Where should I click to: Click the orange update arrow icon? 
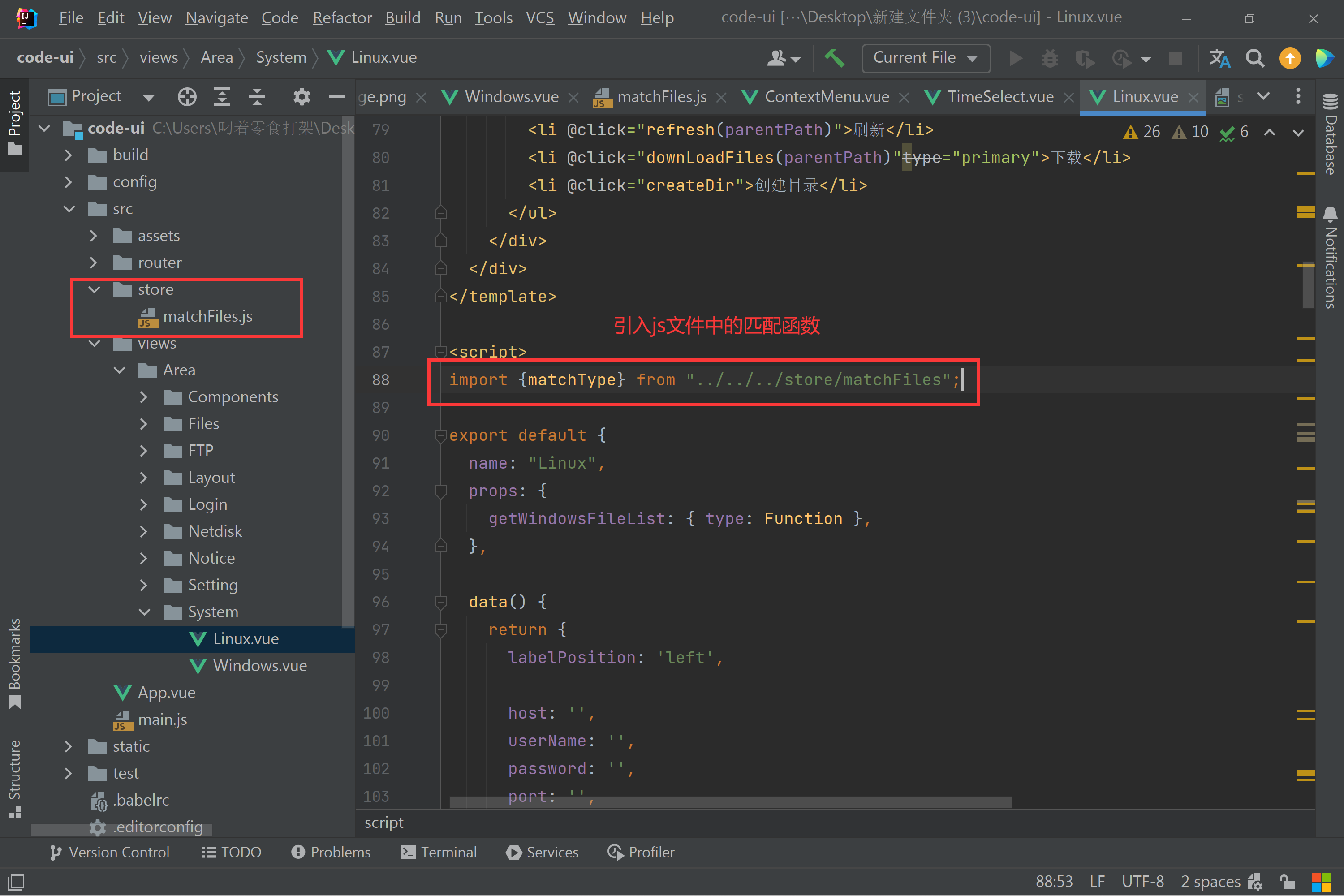(x=1290, y=58)
